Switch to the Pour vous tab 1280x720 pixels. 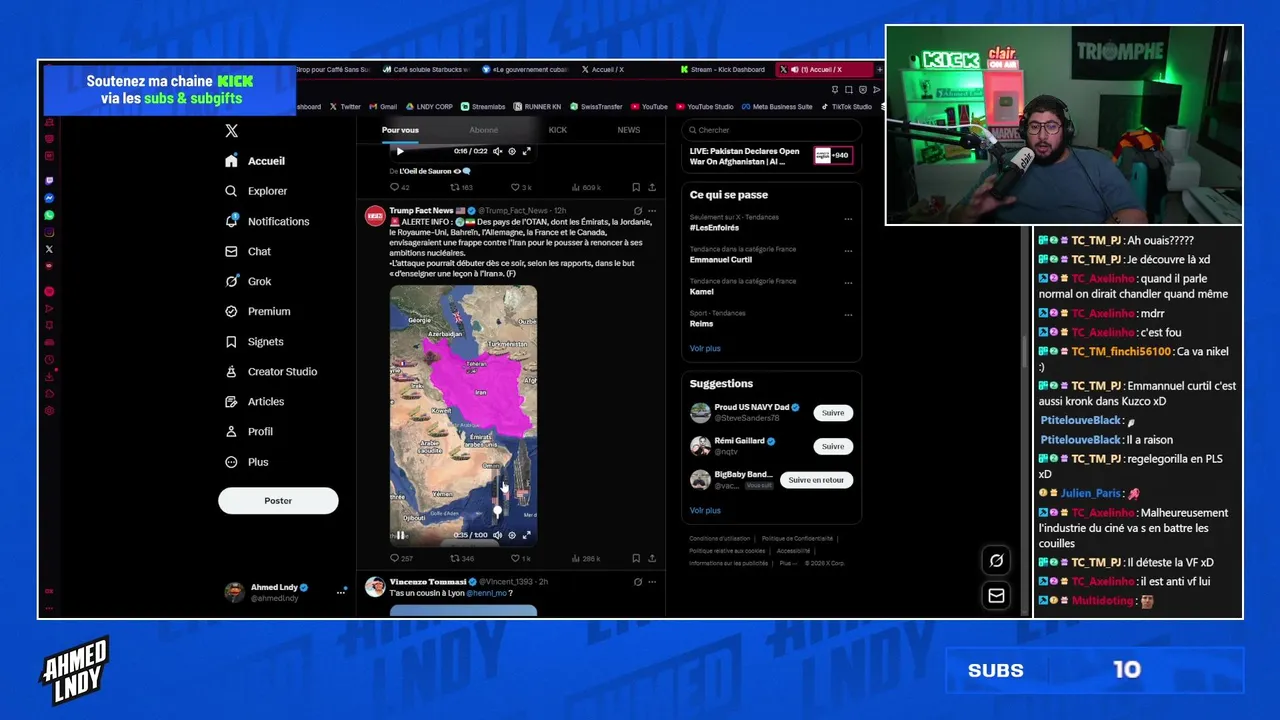tap(400, 130)
